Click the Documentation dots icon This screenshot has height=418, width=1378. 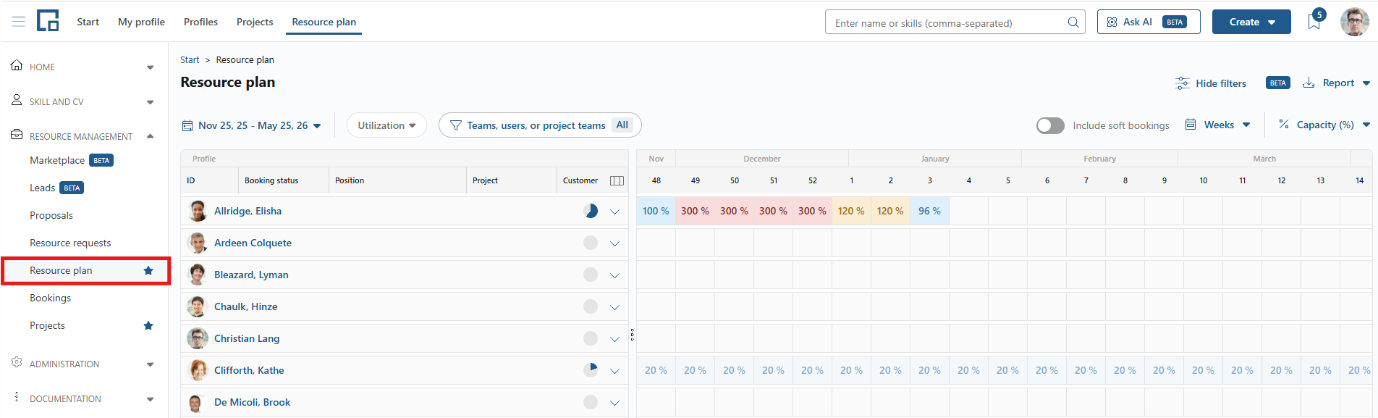point(17,398)
